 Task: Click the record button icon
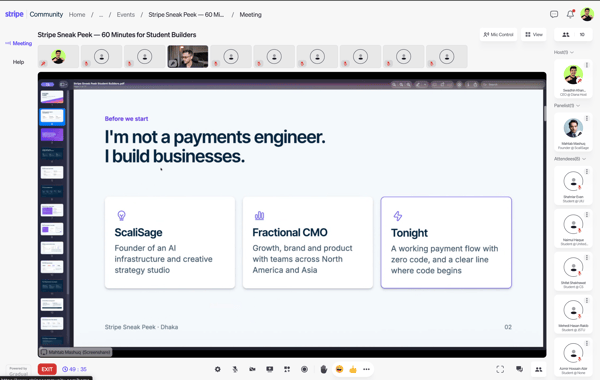click(x=304, y=369)
